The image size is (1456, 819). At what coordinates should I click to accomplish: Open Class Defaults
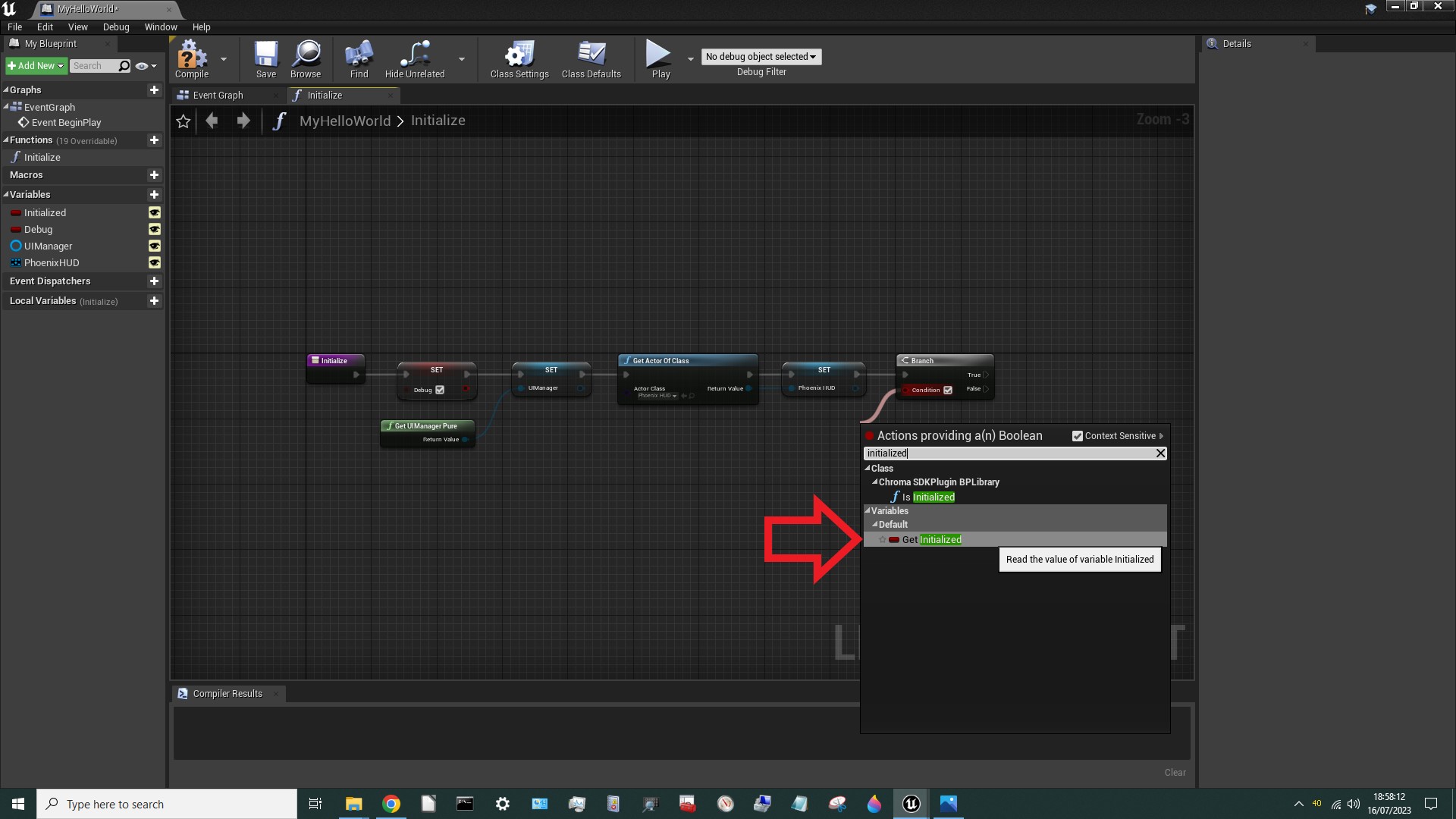pyautogui.click(x=591, y=59)
